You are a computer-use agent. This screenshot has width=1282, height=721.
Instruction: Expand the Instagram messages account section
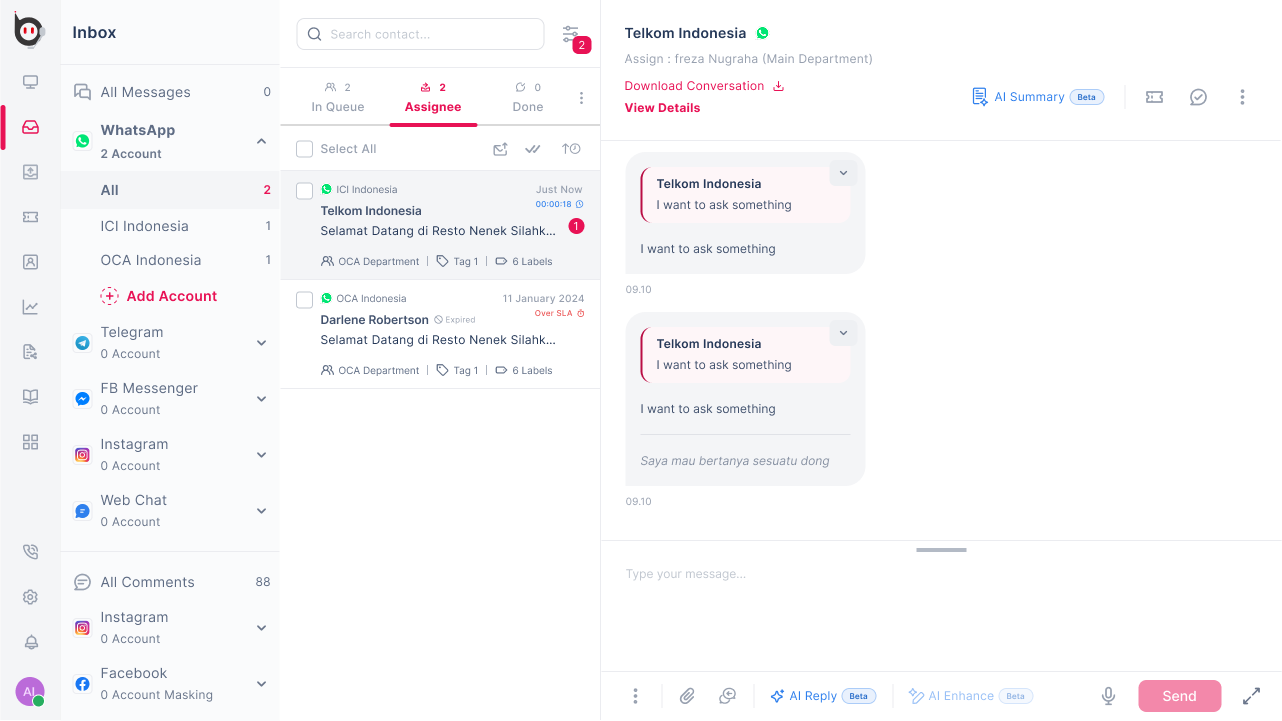click(x=261, y=455)
